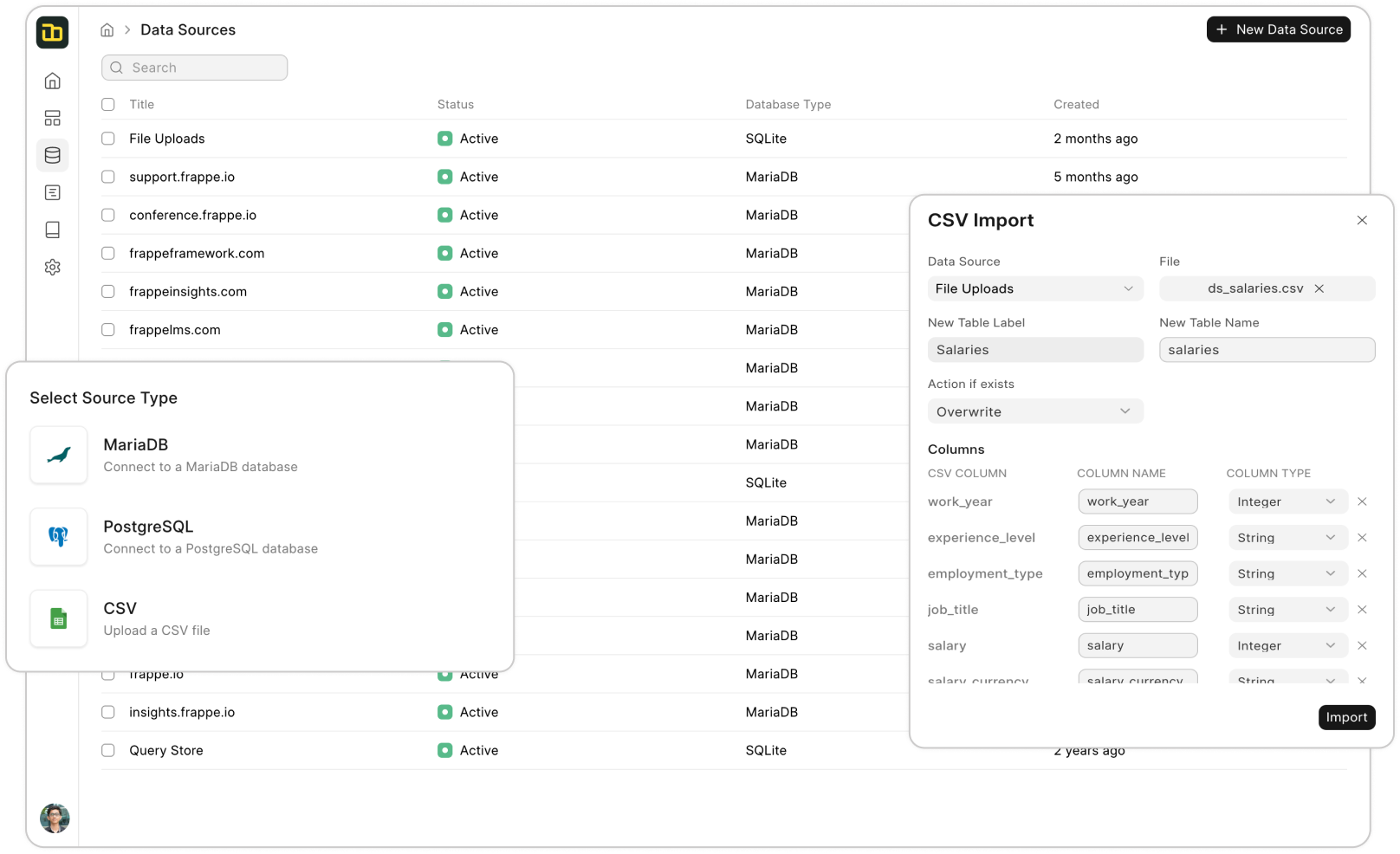Change the salary column type dropdown
Image resolution: width=1400 pixels, height=854 pixels.
click(1287, 646)
